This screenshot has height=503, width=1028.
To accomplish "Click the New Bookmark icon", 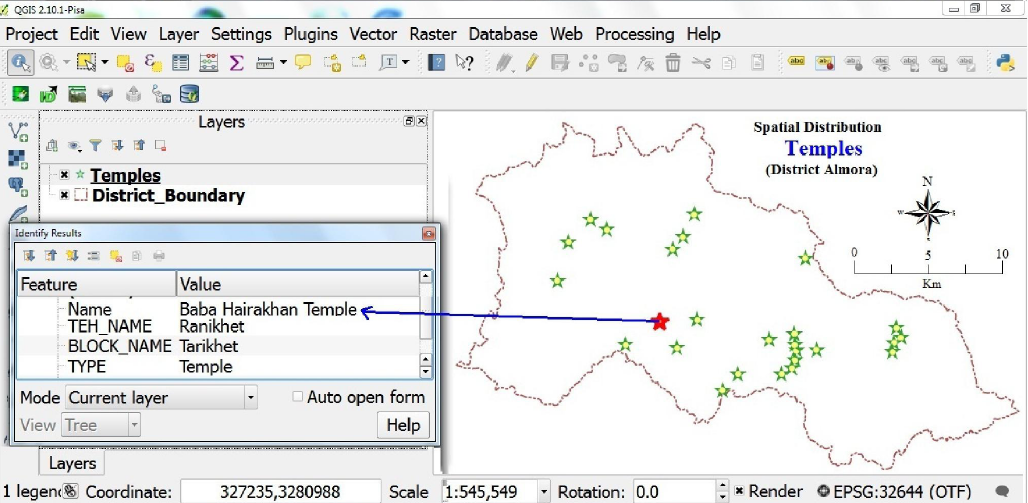I will pyautogui.click(x=332, y=63).
